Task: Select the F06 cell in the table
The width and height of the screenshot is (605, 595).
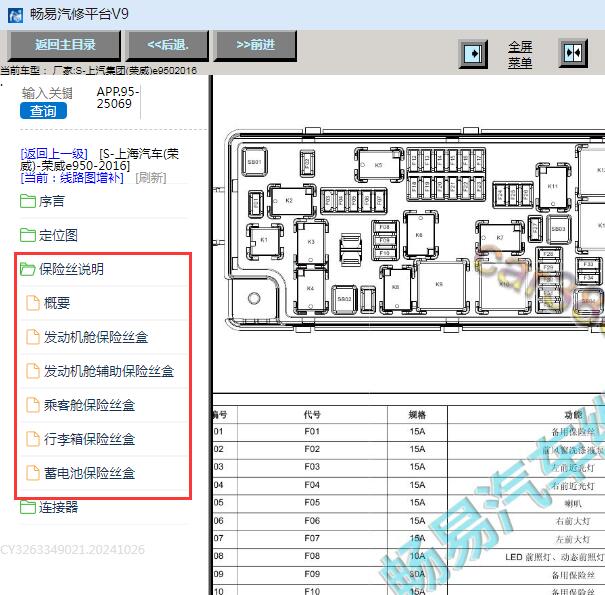Action: [x=312, y=521]
